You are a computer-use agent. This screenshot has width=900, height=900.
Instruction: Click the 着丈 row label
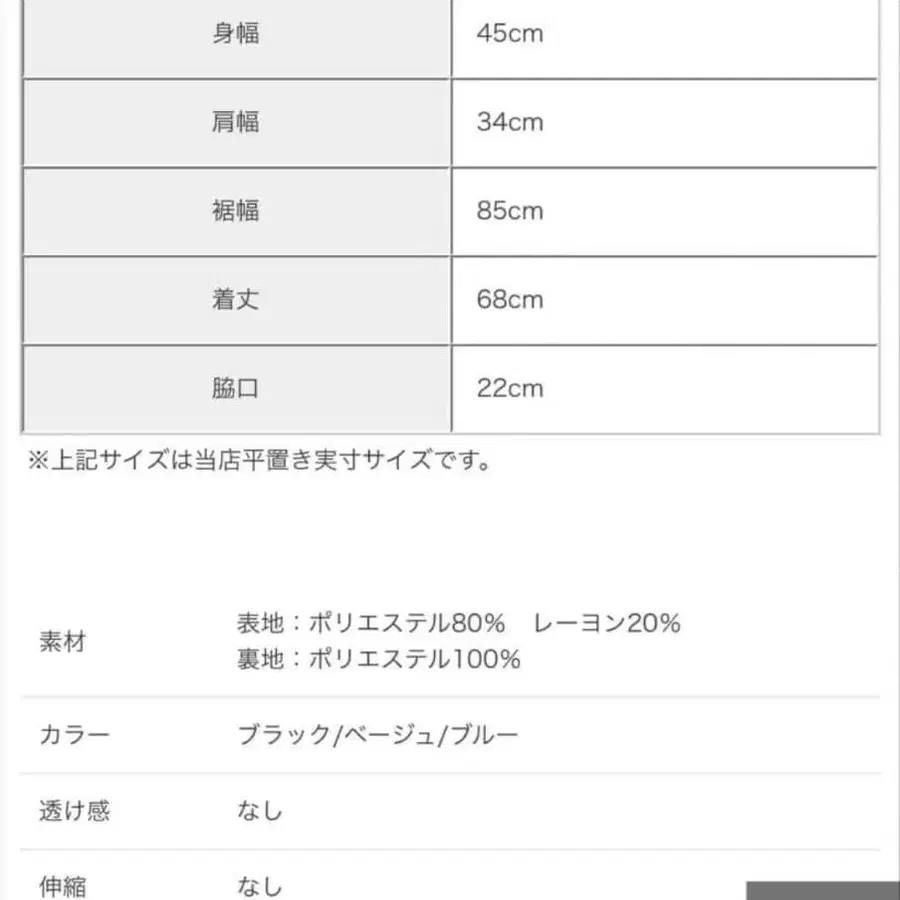(236, 299)
